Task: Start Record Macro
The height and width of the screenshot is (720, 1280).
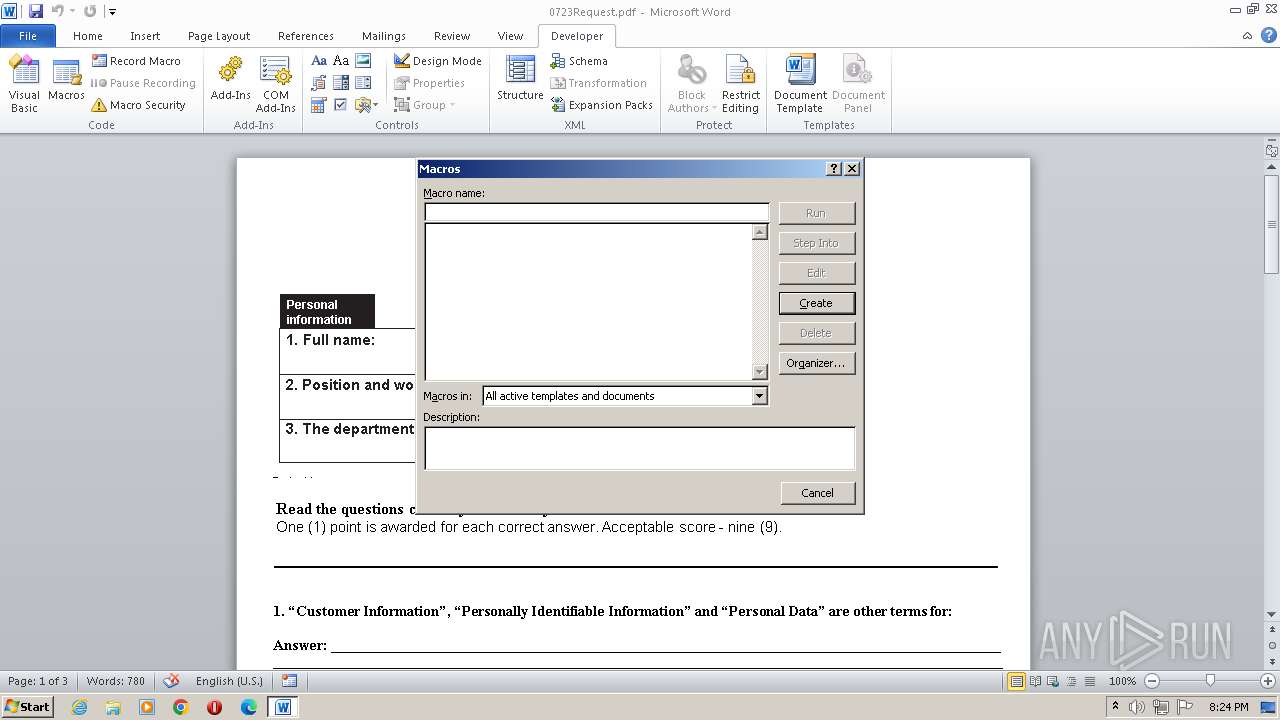Action: coord(136,61)
